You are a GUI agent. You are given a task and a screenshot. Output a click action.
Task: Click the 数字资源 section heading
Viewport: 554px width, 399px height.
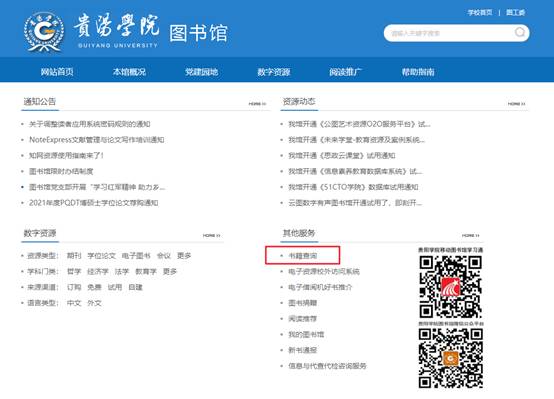tap(40, 233)
